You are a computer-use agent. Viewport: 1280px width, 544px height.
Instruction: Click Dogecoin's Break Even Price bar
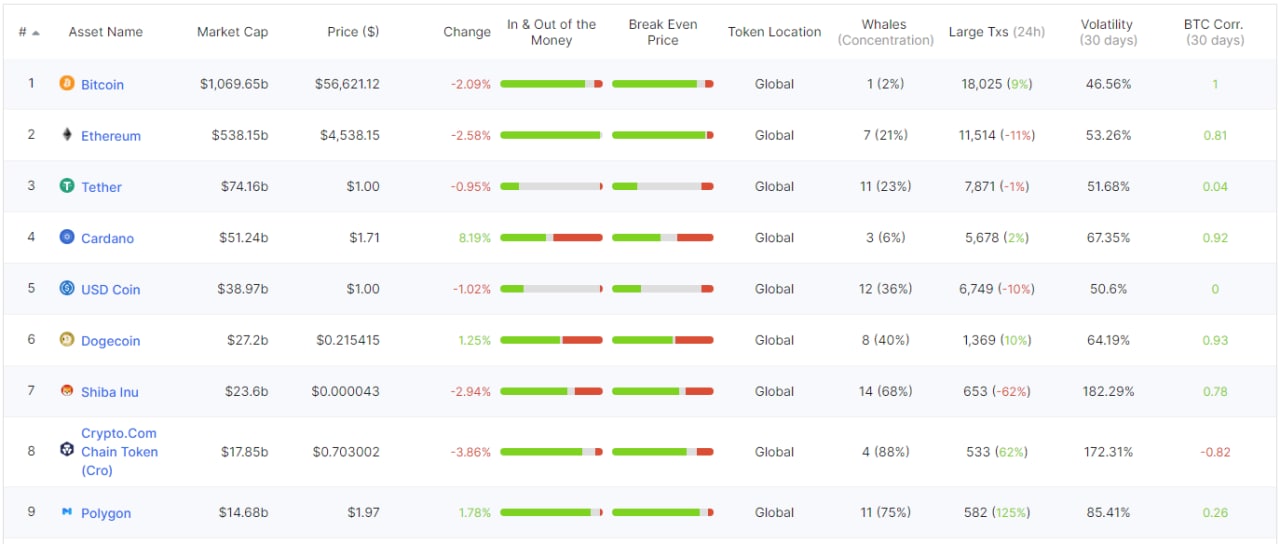point(662,340)
